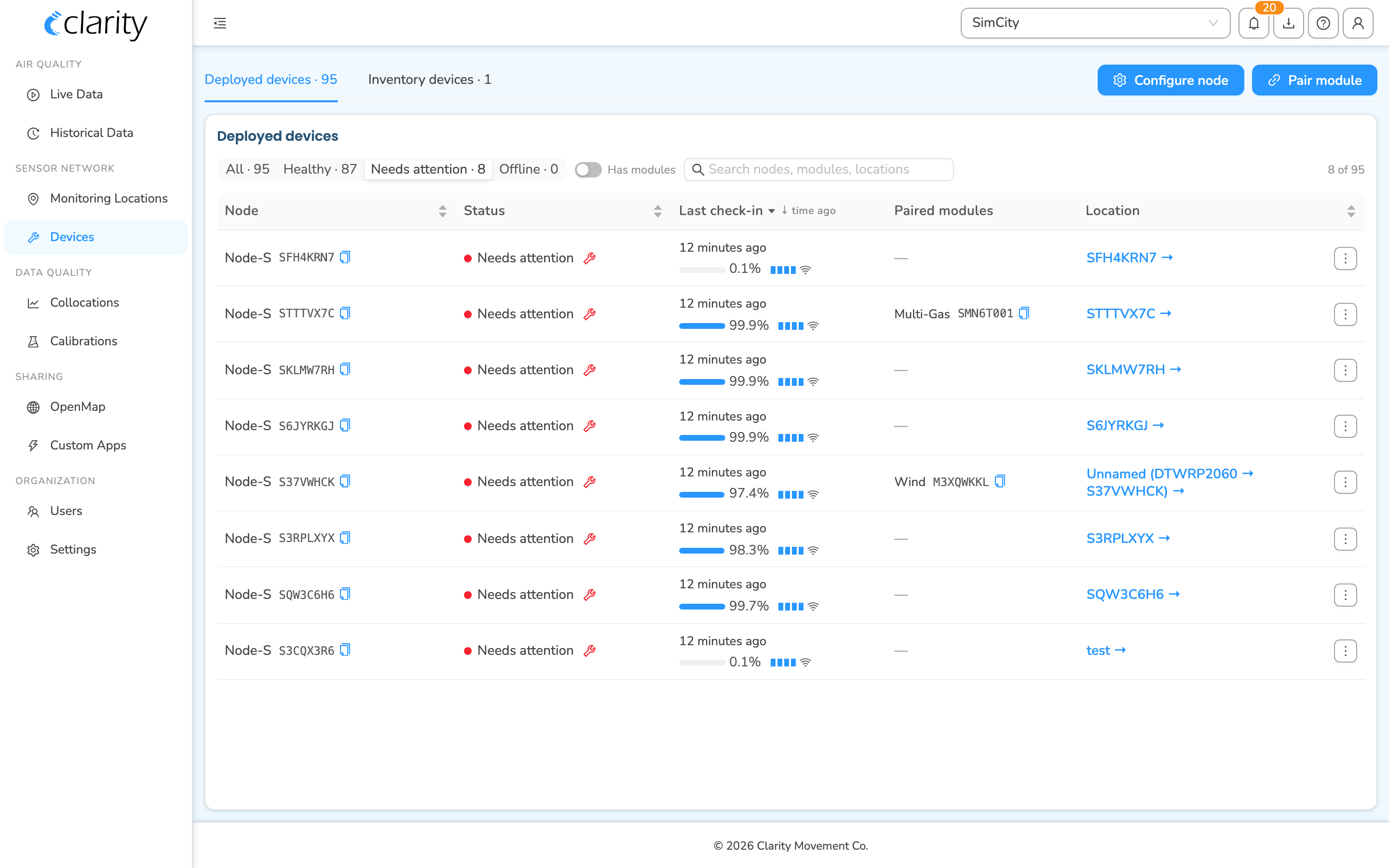The image size is (1389, 868).
Task: Click the Pair module button
Action: click(x=1314, y=81)
